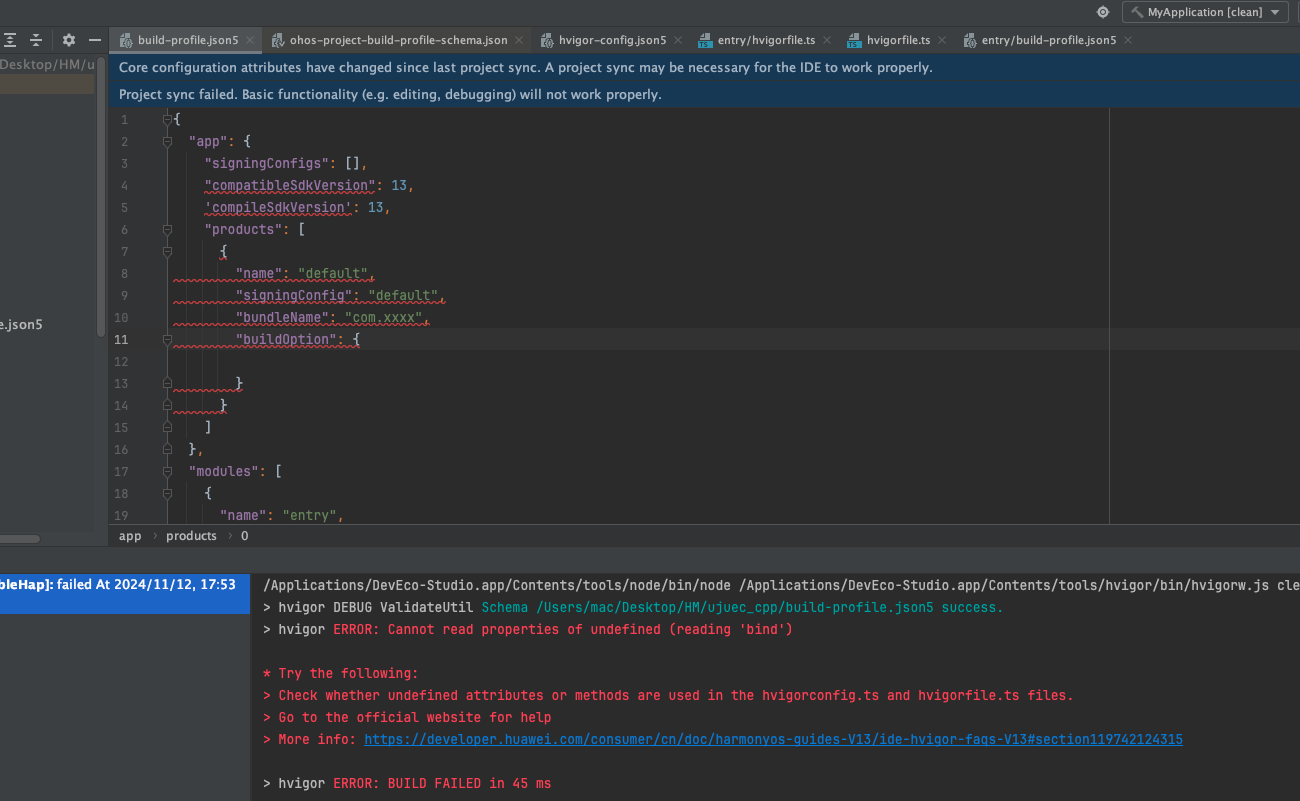This screenshot has height=801, width=1300.
Task: Click the "compatibleSdkVersion" key on line 4
Action: pyautogui.click(x=290, y=186)
